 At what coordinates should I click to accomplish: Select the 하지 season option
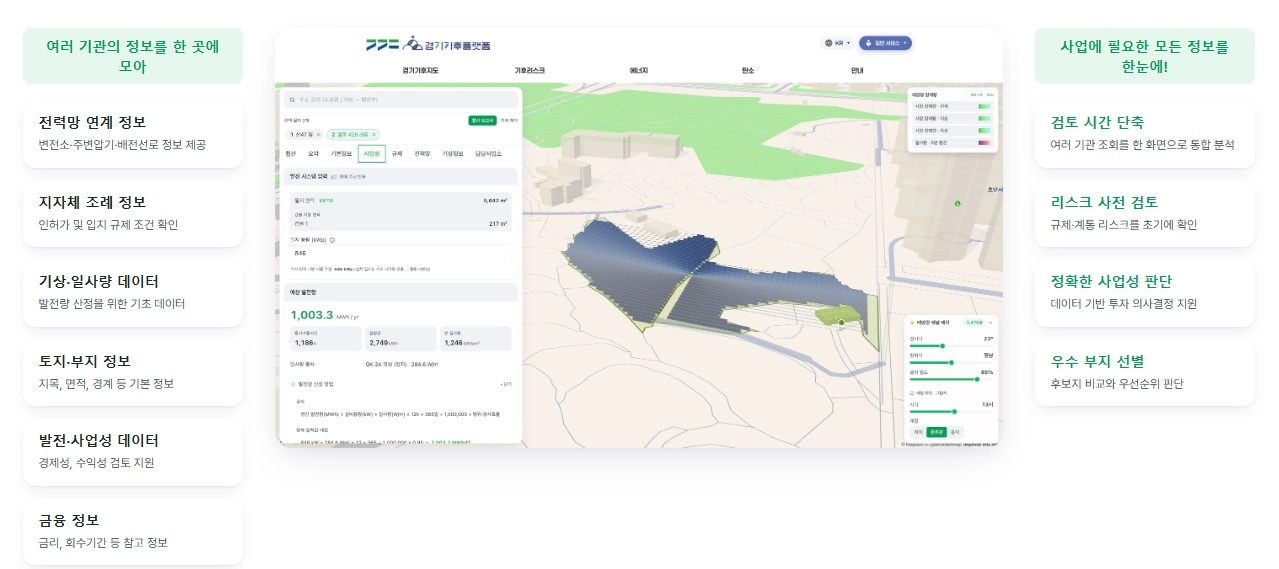tap(918, 431)
